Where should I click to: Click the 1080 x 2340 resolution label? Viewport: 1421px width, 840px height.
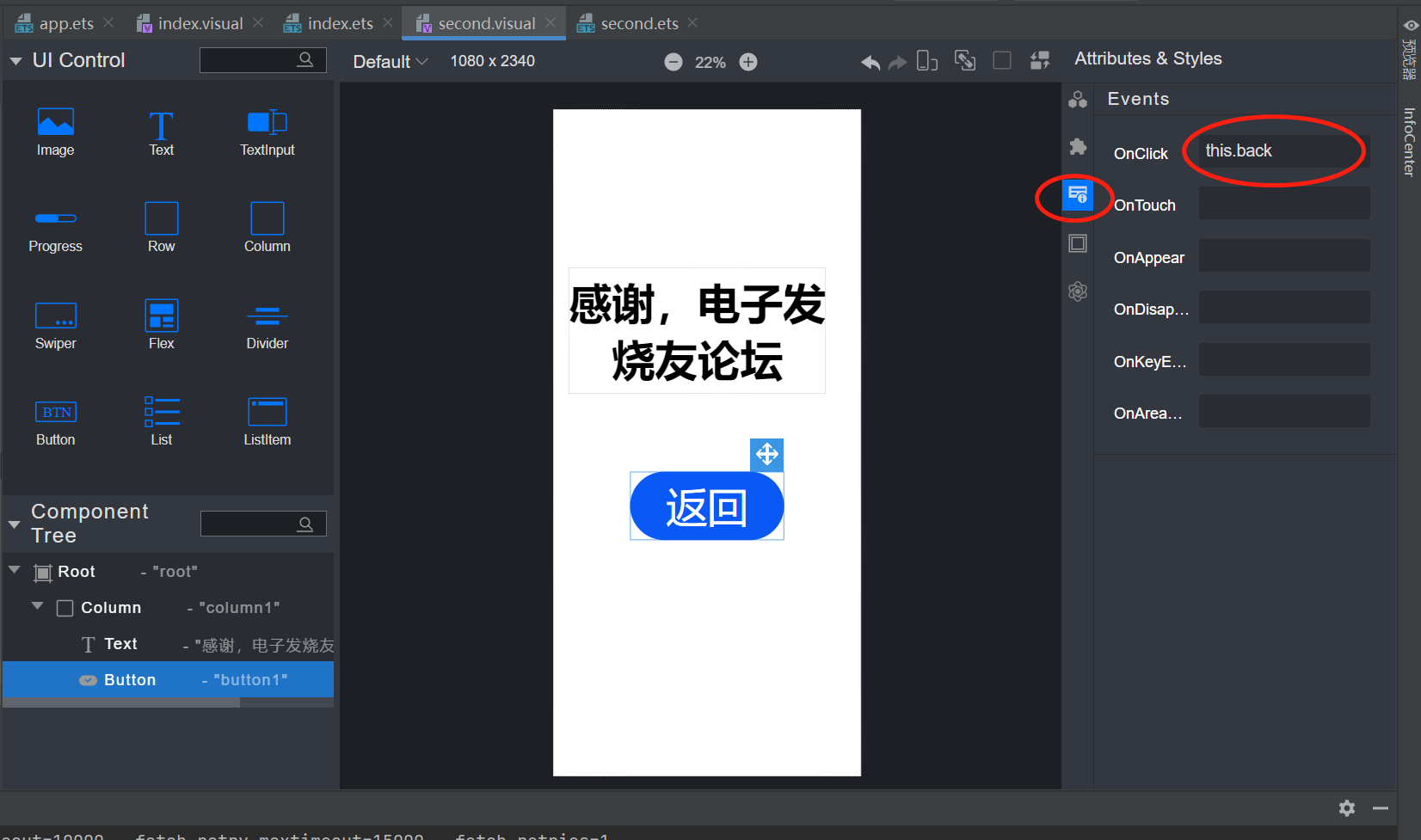coord(492,61)
